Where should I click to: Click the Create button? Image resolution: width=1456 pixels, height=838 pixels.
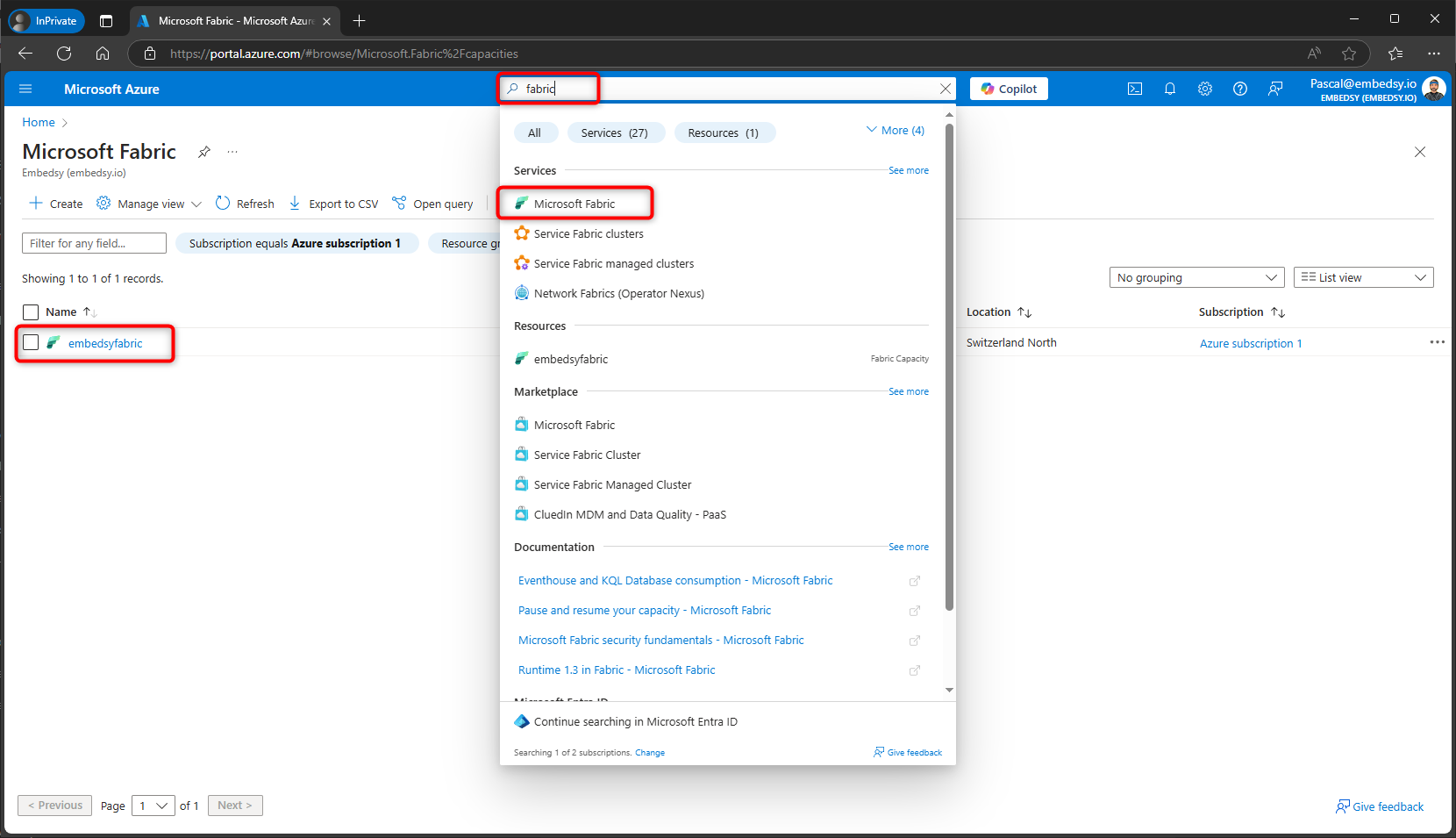click(54, 203)
